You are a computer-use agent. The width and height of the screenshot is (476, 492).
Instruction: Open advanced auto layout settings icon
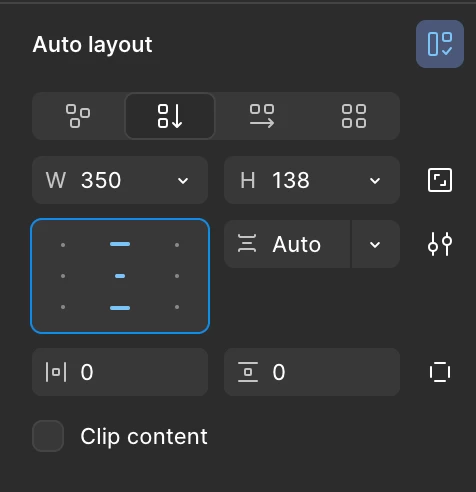(x=440, y=244)
